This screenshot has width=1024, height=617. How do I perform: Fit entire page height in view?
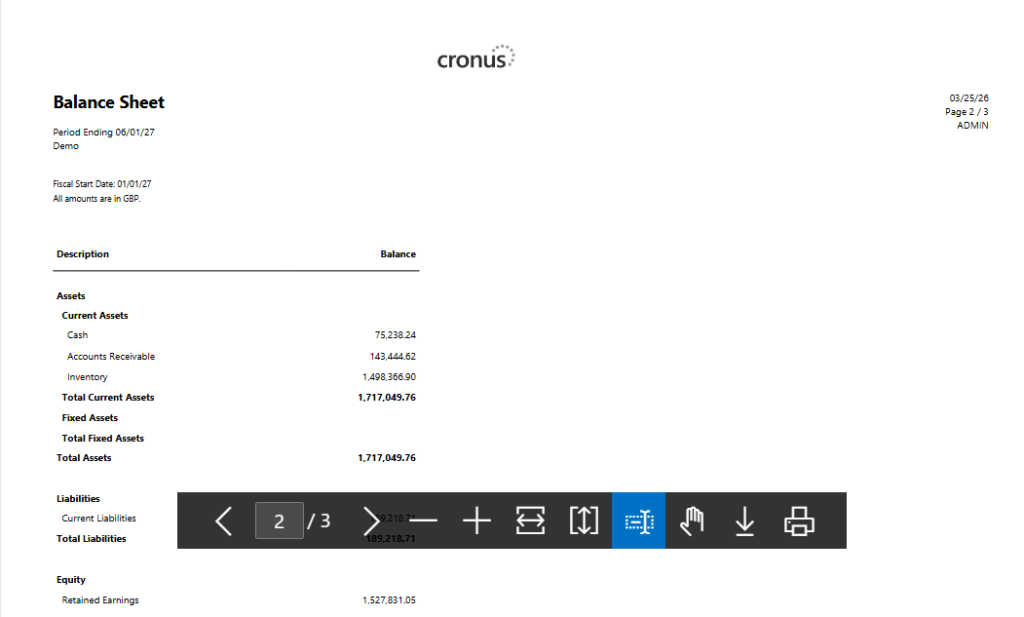[584, 520]
